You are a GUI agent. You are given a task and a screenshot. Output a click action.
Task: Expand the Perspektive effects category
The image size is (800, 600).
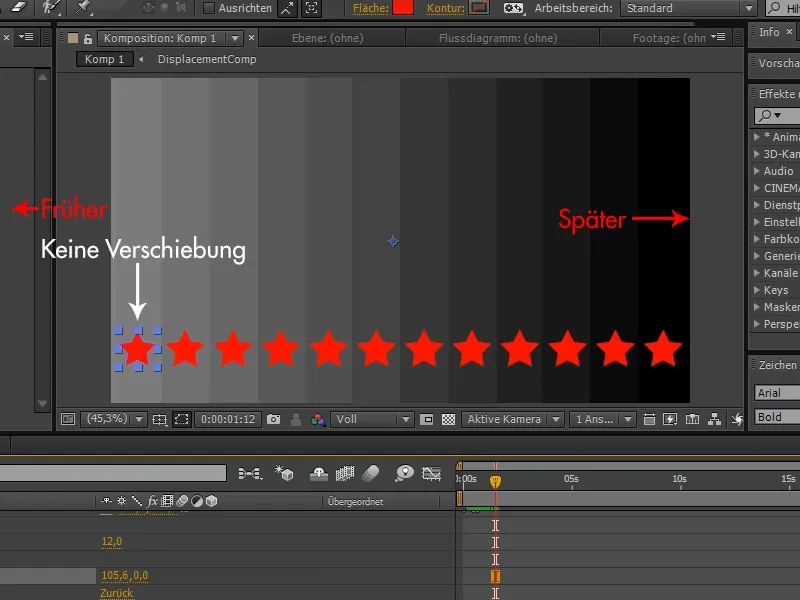point(757,324)
